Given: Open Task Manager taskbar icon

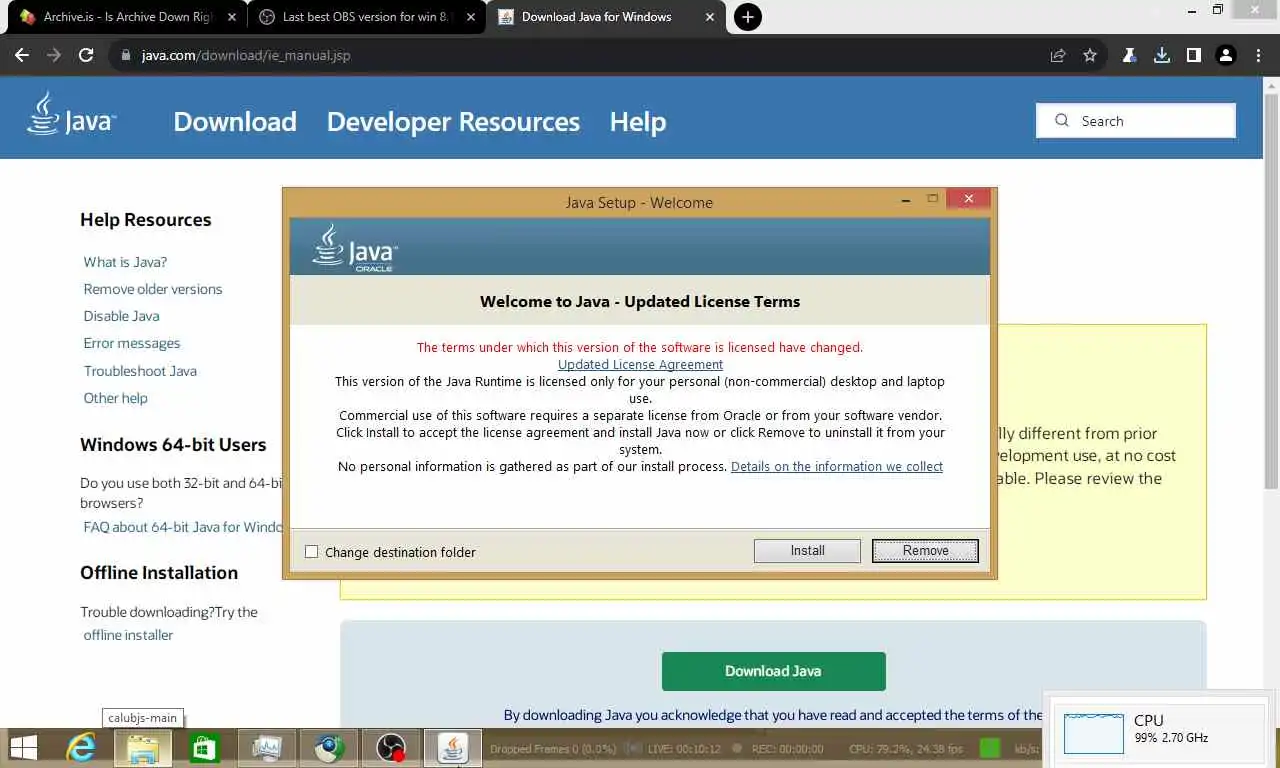Looking at the screenshot, I should point(267,748).
